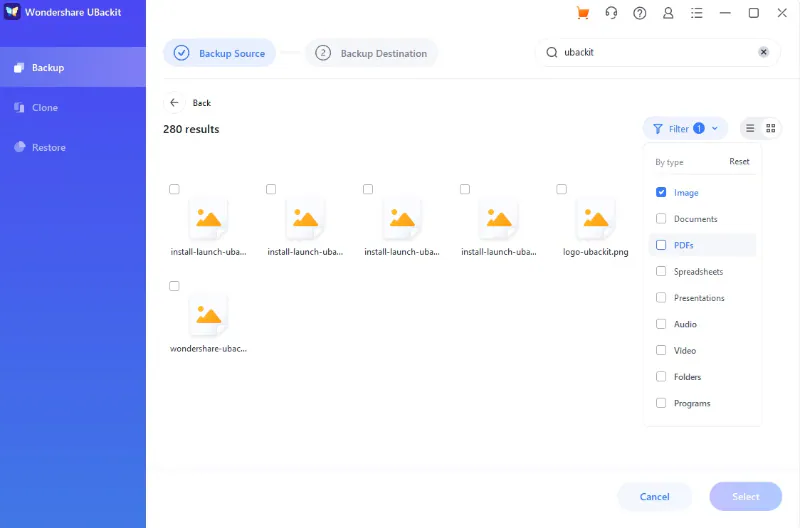Clear the search text with X icon
800x528 pixels.
click(763, 52)
